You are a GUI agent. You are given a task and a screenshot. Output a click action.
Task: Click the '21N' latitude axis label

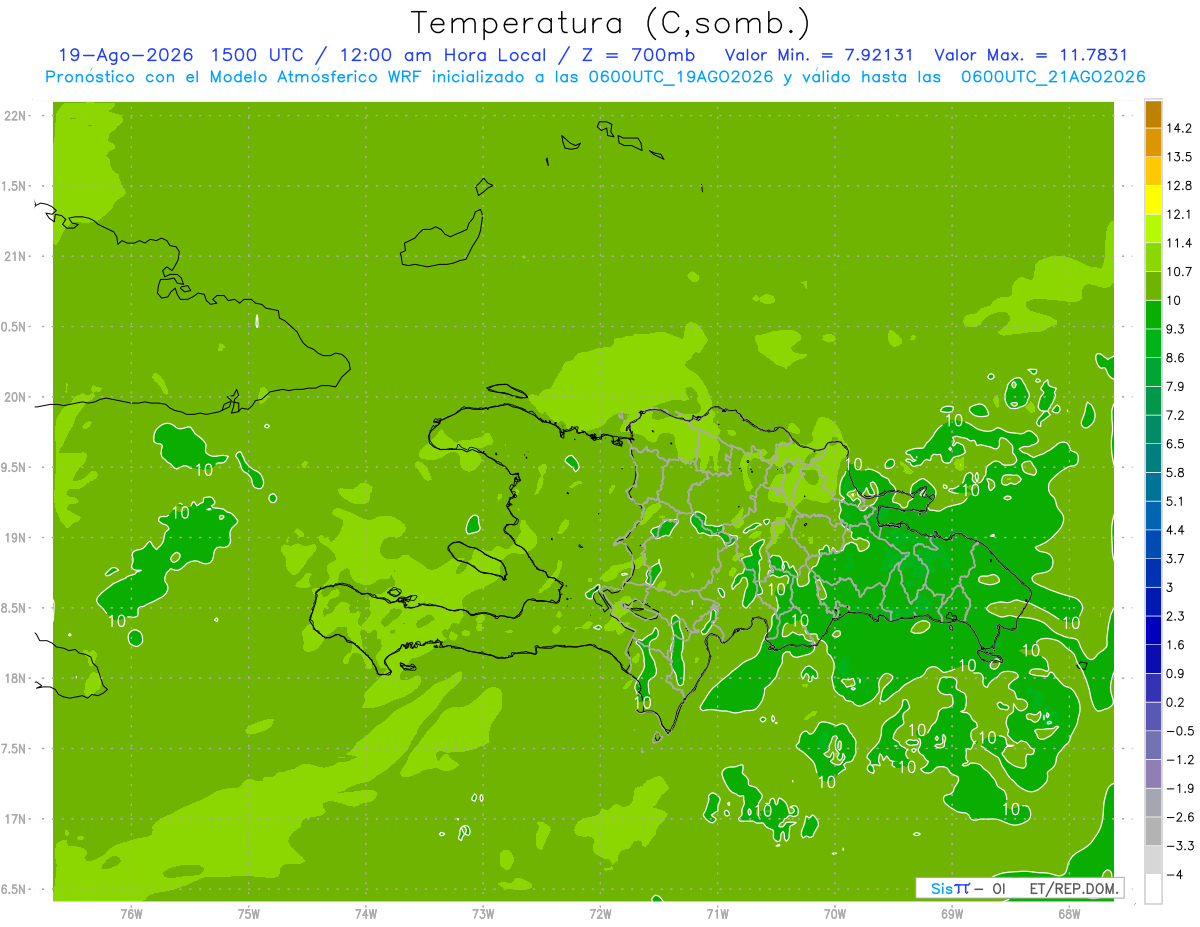click(16, 257)
